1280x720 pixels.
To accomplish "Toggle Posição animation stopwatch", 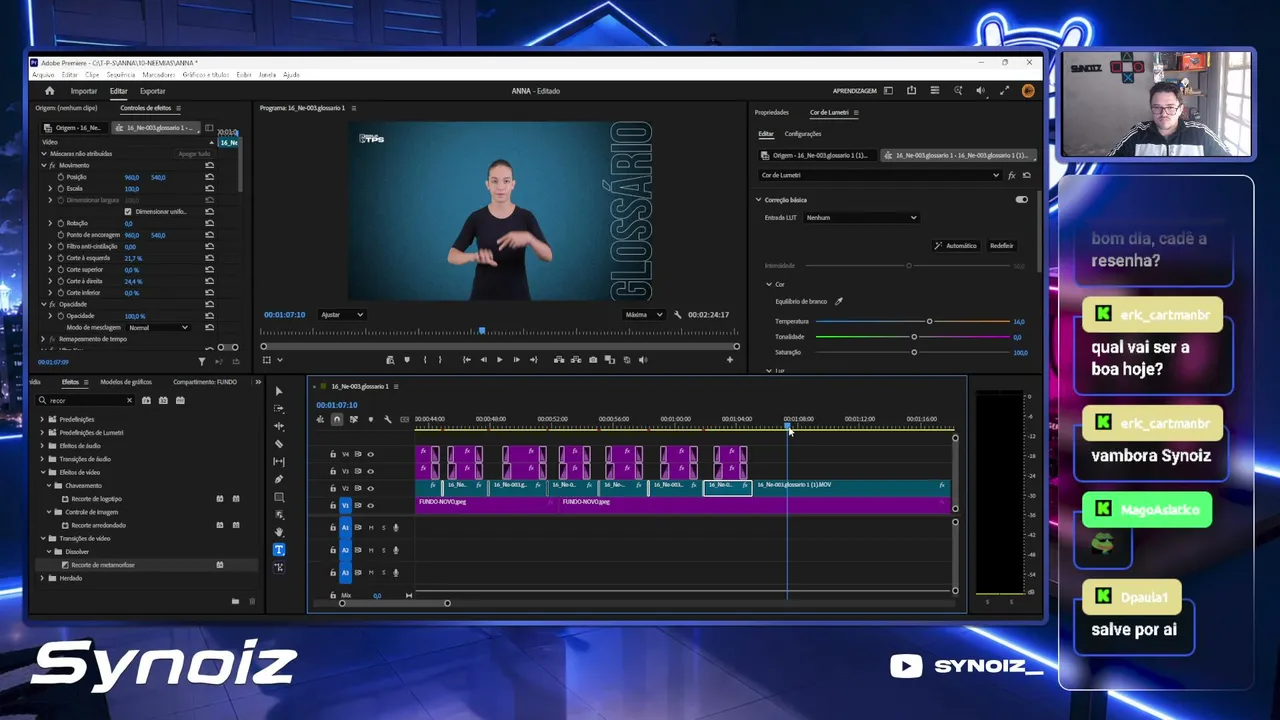I will tap(60, 177).
